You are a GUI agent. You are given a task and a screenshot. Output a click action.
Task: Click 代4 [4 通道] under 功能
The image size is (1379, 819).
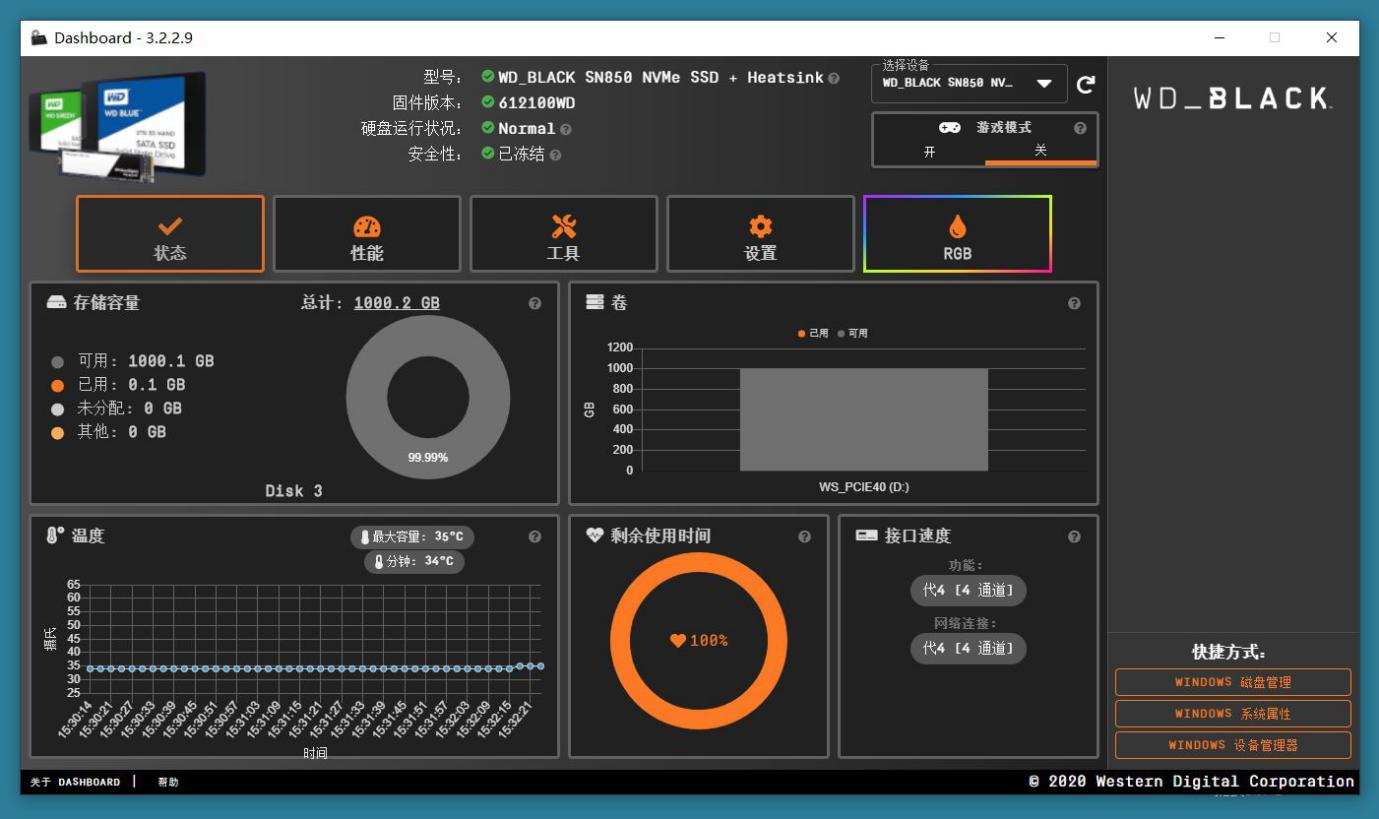pos(968,591)
